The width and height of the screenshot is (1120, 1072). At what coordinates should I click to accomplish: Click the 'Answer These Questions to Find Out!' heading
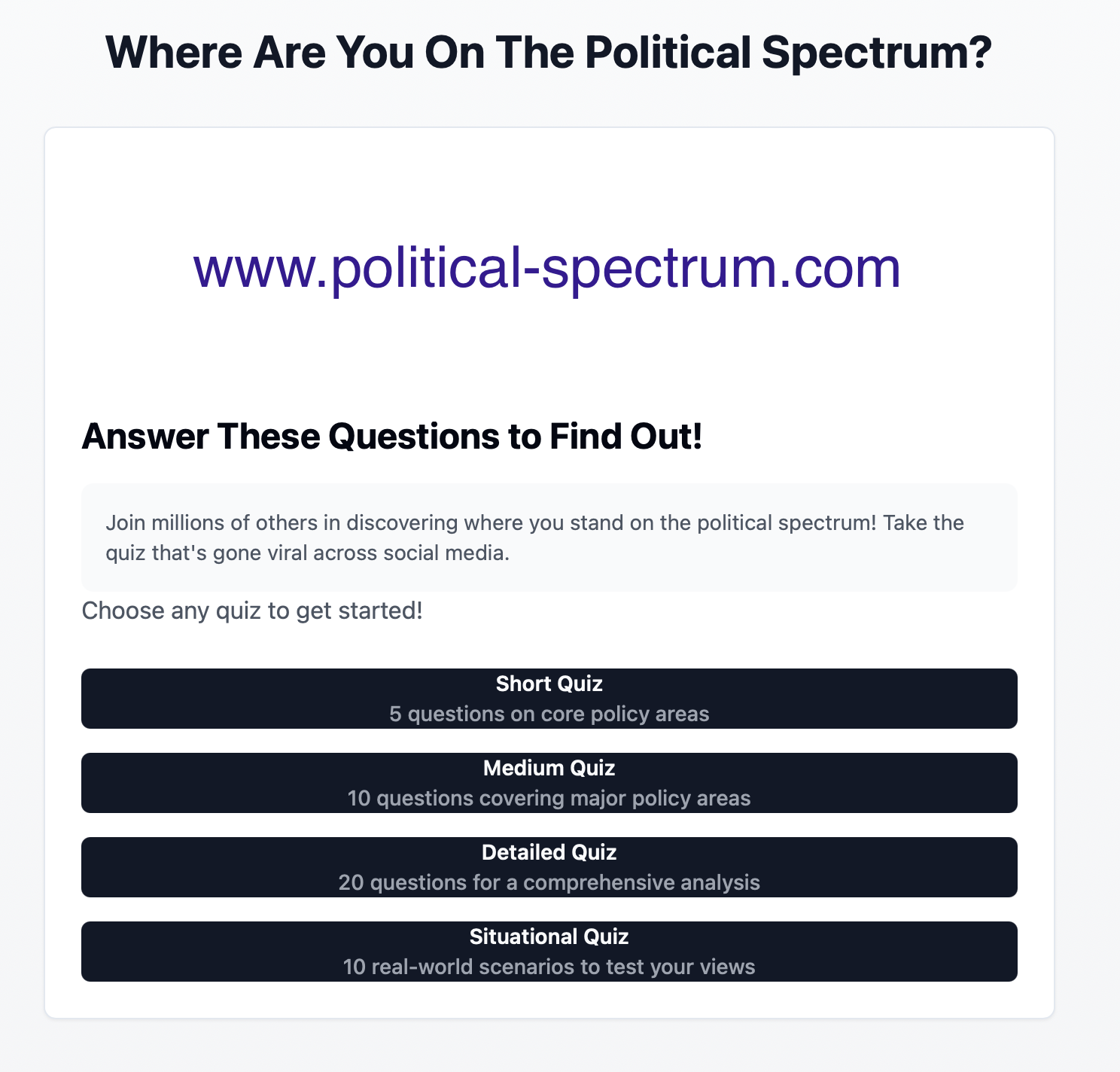pos(392,436)
